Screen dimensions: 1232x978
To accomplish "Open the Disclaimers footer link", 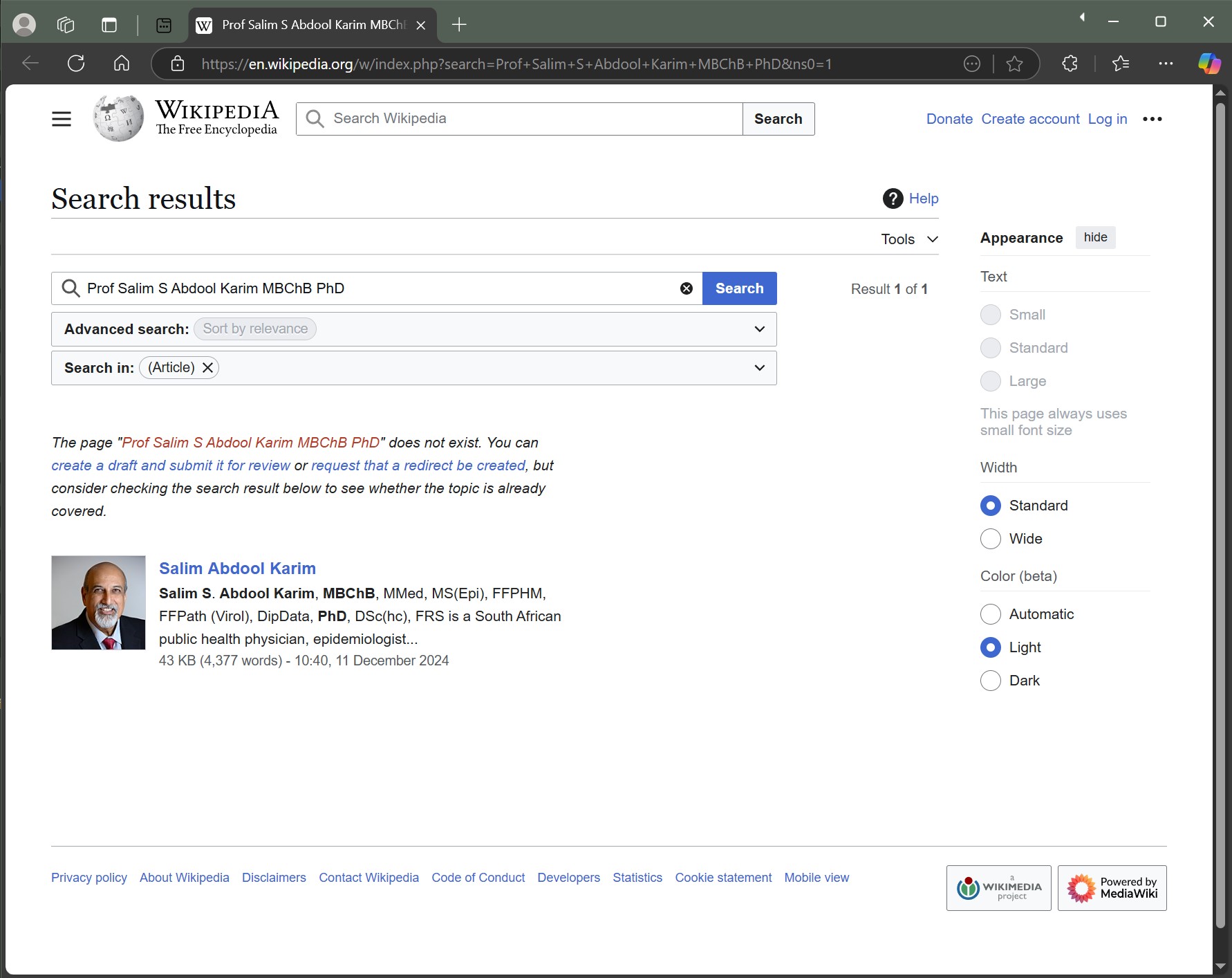I will tap(274, 878).
